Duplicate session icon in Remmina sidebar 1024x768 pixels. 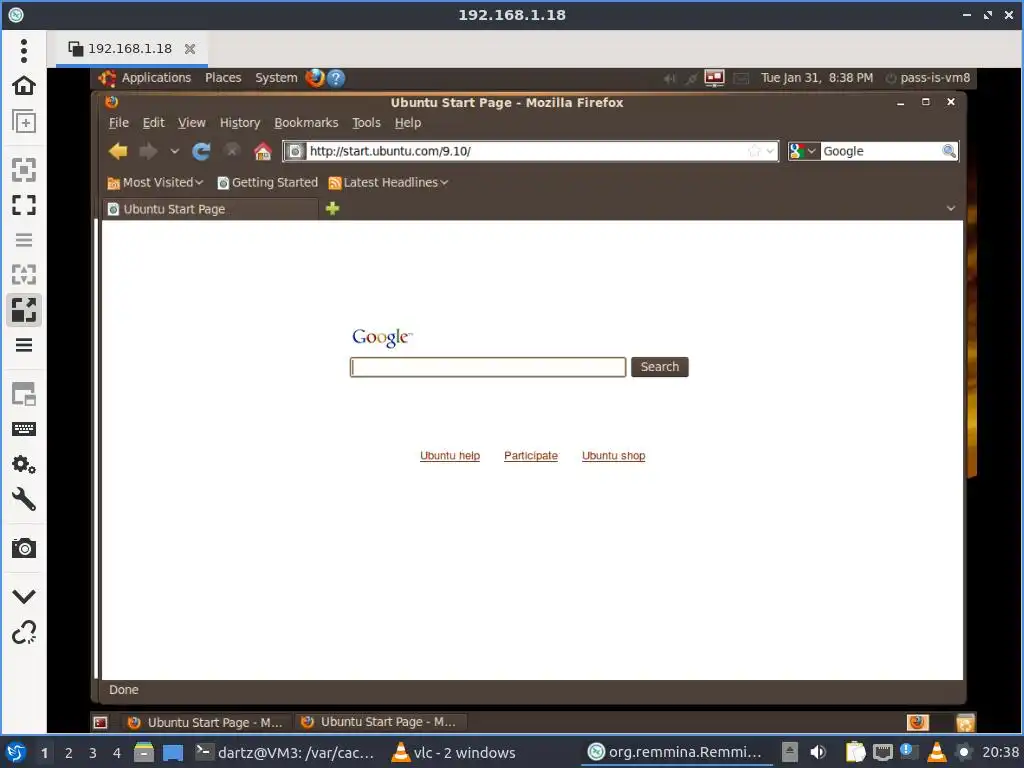(x=24, y=121)
